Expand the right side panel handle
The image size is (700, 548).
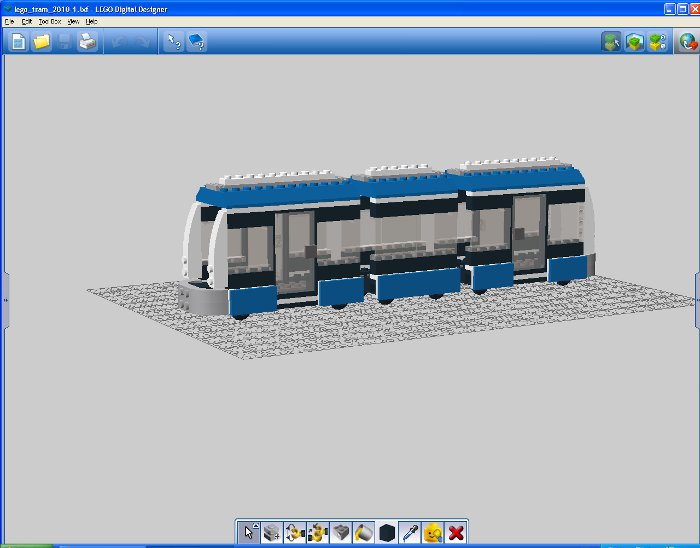(x=697, y=300)
